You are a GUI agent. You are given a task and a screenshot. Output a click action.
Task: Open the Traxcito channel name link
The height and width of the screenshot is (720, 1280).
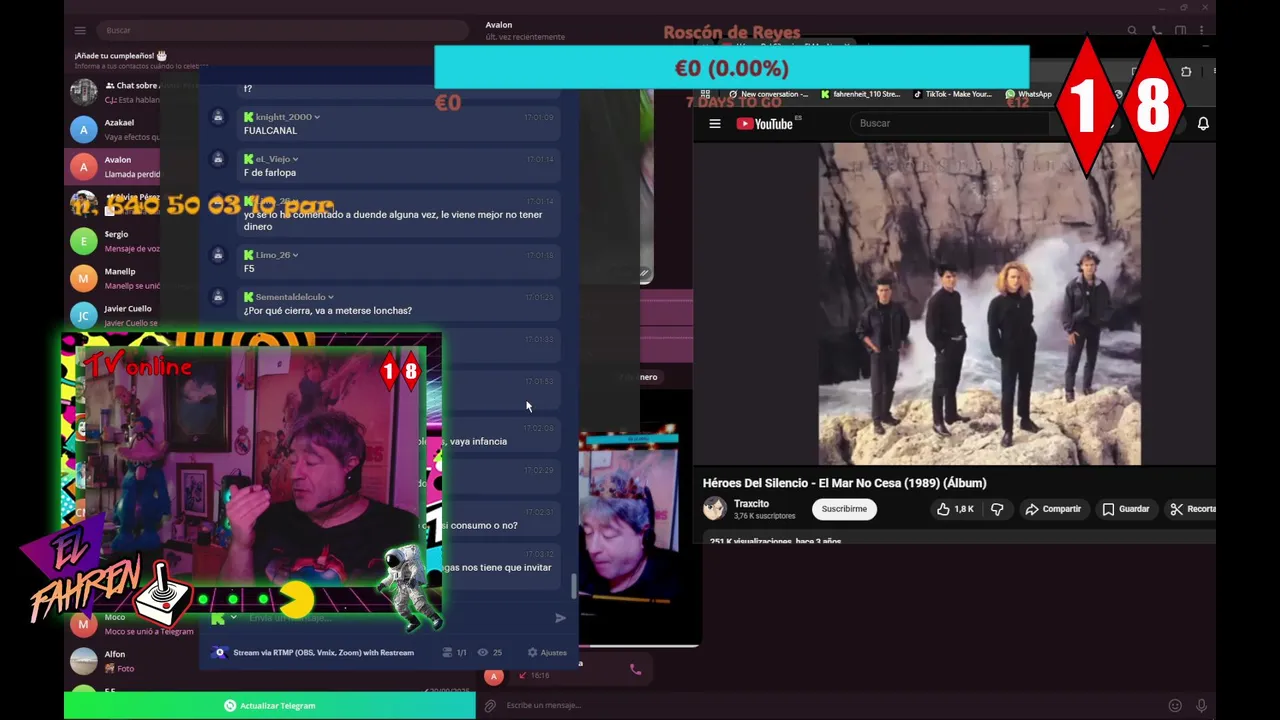click(751, 504)
